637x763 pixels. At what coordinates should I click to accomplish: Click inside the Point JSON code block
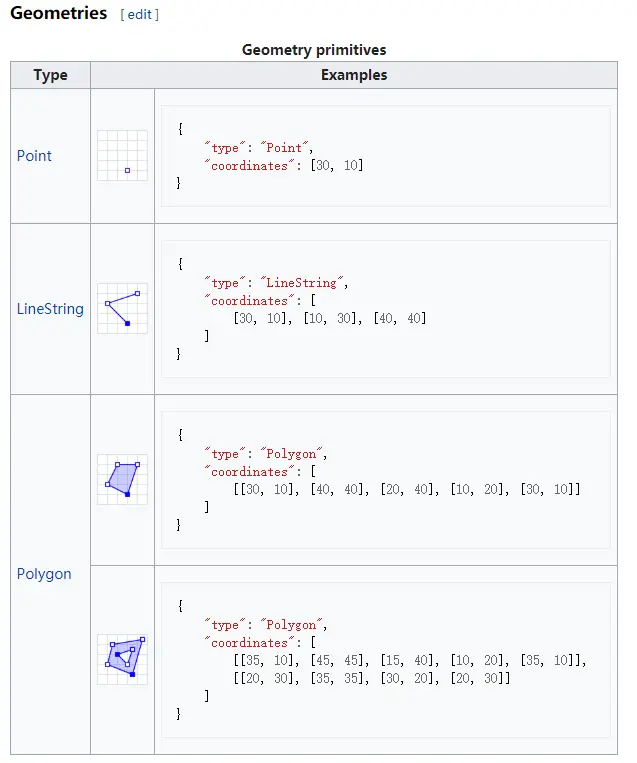(385, 156)
